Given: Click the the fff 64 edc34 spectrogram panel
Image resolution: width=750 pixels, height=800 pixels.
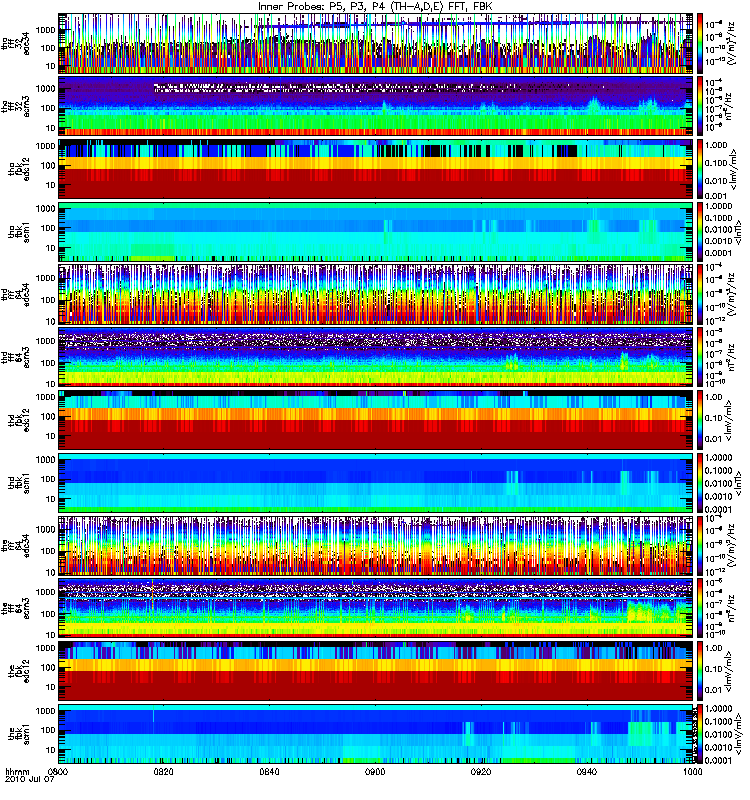Looking at the screenshot, I should click(376, 545).
